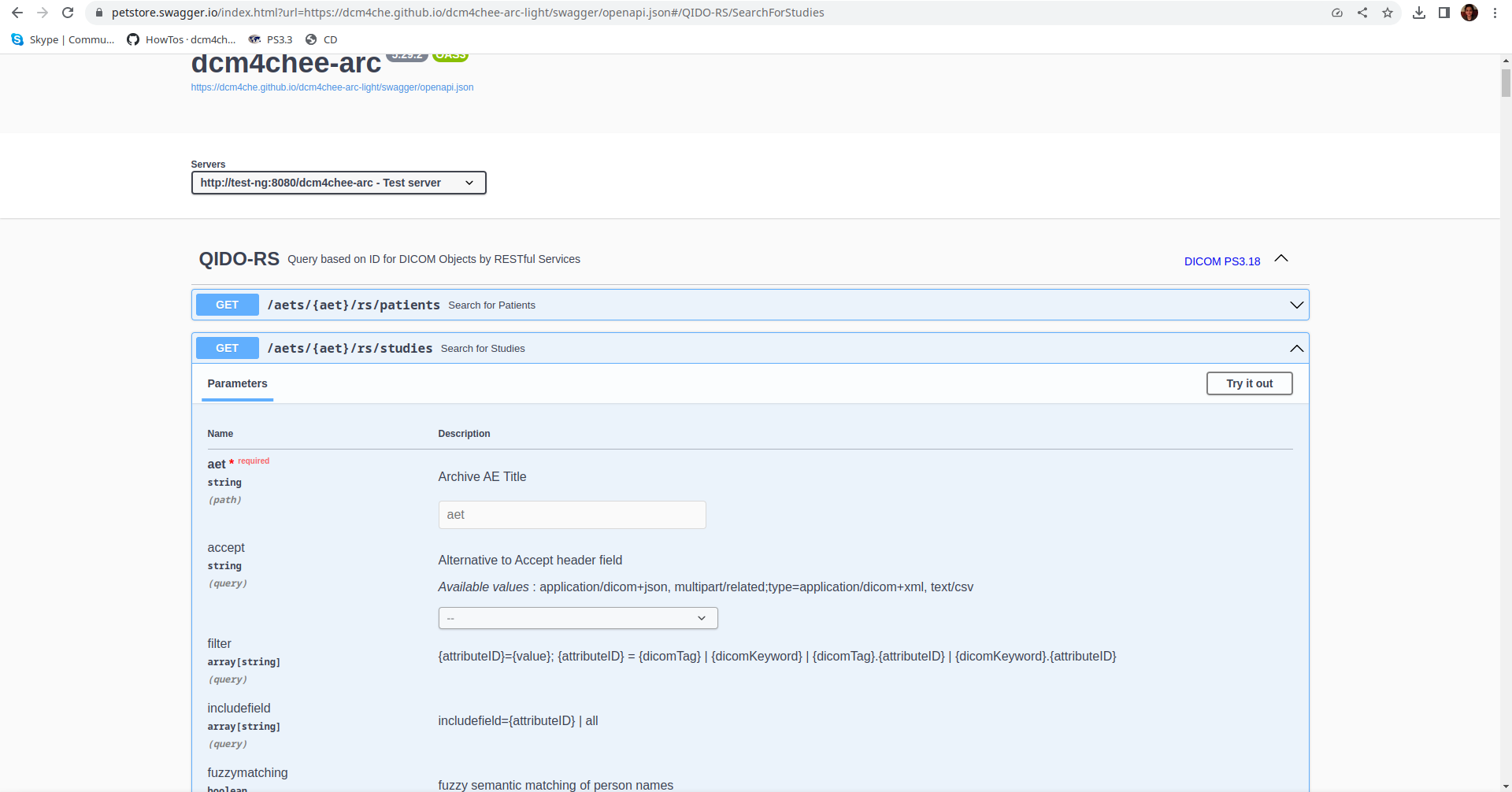Viewport: 1512px width, 792px height.
Task: Open the Chrome three-dot menu
Action: 1495,13
